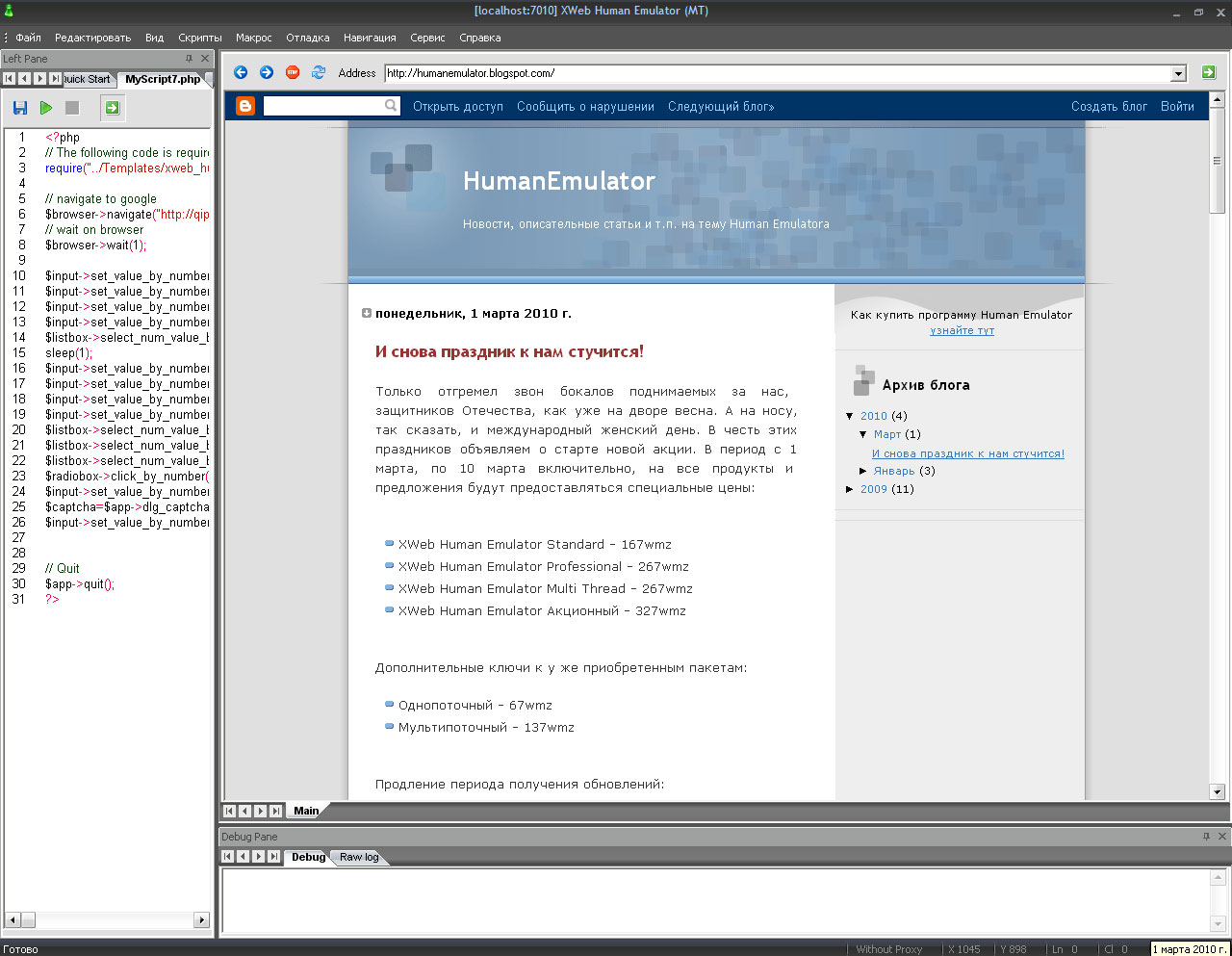Click the Войти sign-in link
This screenshot has width=1232, height=956.
(1177, 106)
